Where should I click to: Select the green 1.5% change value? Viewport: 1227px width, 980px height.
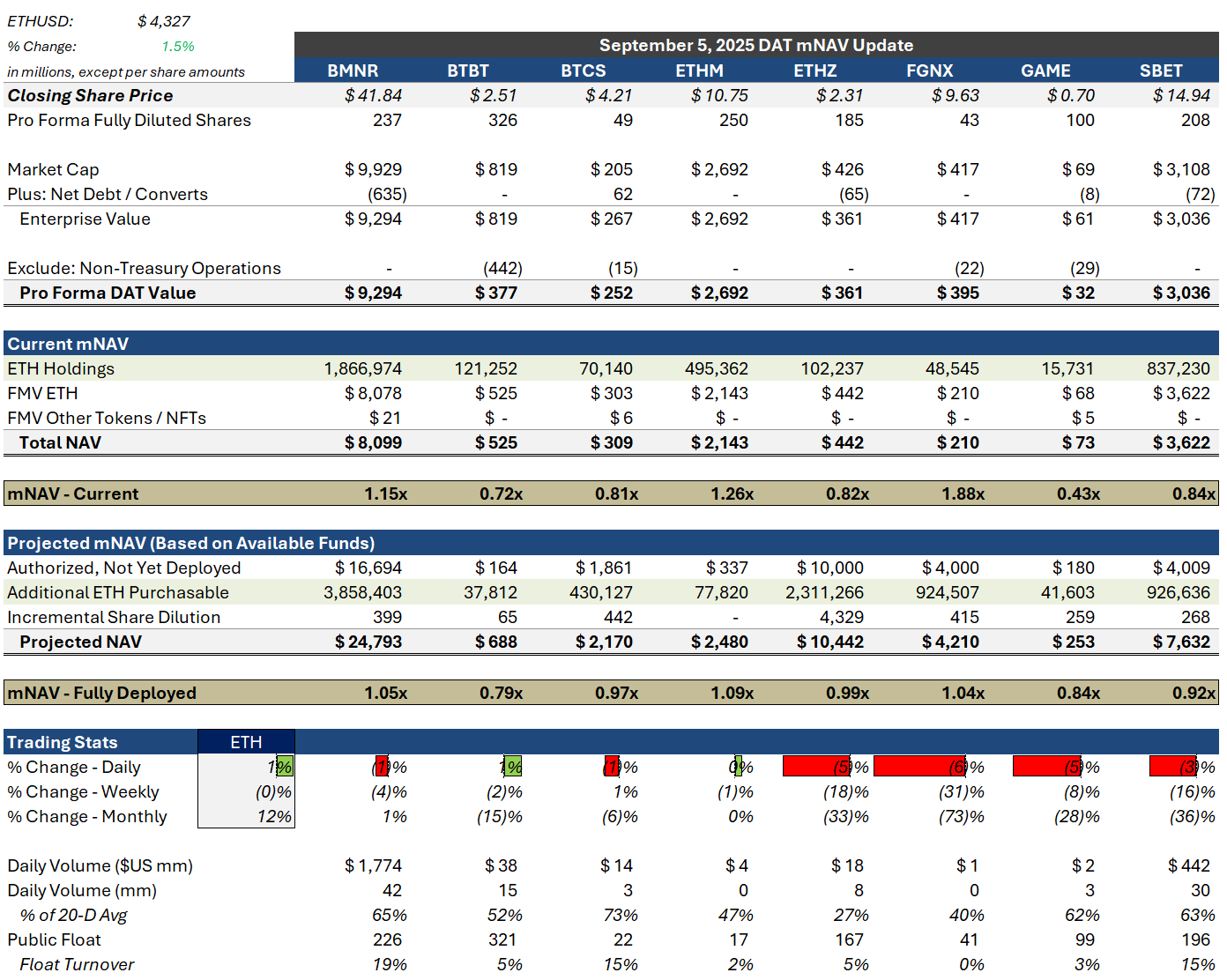tap(178, 47)
